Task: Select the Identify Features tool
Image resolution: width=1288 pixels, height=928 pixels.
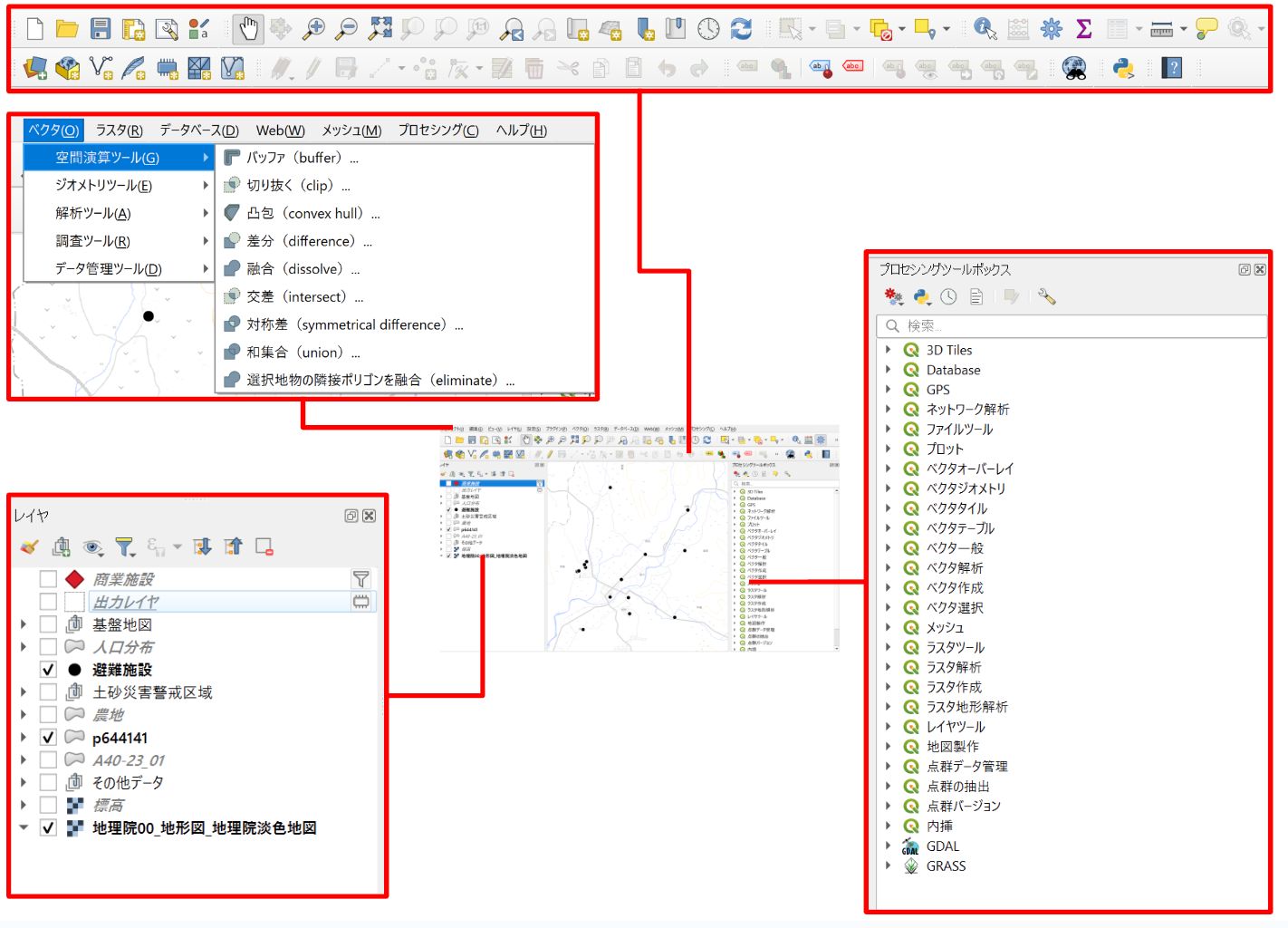Action: tap(985, 29)
